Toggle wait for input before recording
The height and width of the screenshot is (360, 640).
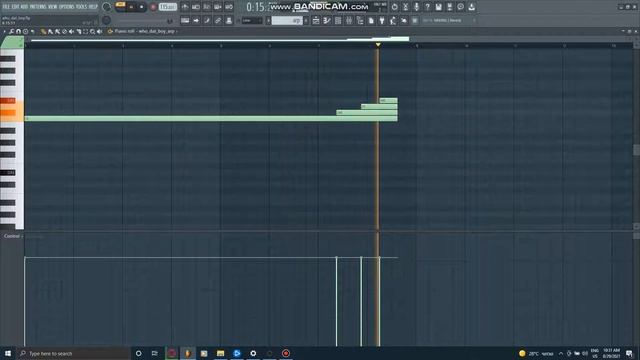[196, 7]
